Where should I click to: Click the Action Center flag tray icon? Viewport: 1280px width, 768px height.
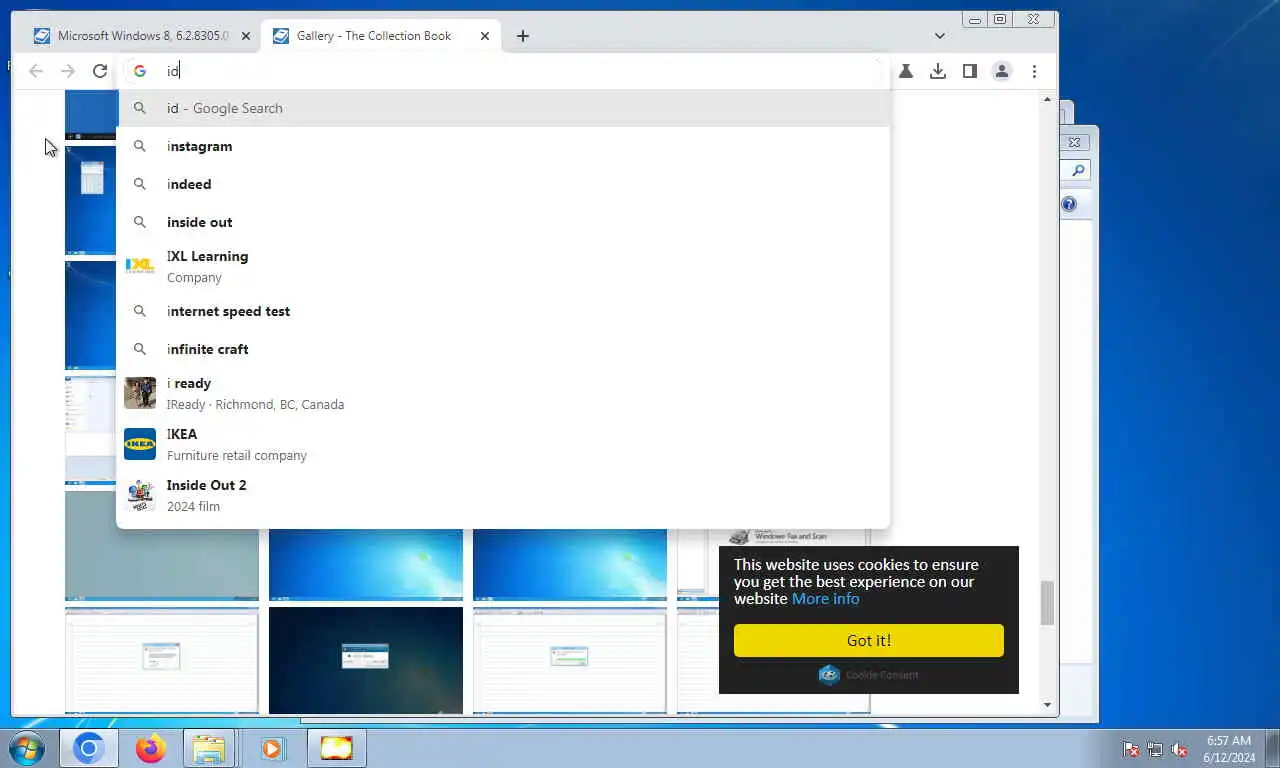pos(1131,749)
